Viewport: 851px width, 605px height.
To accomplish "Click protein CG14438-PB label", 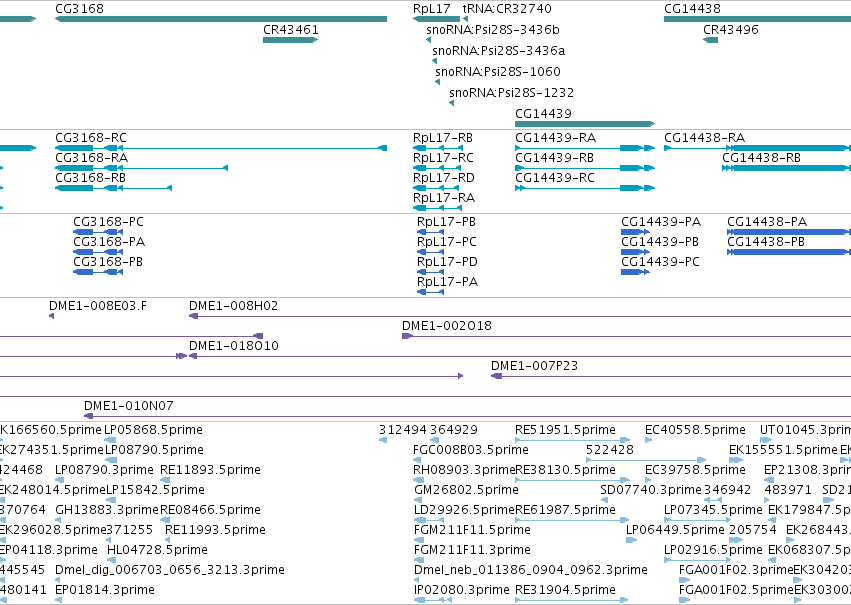I will 766,242.
